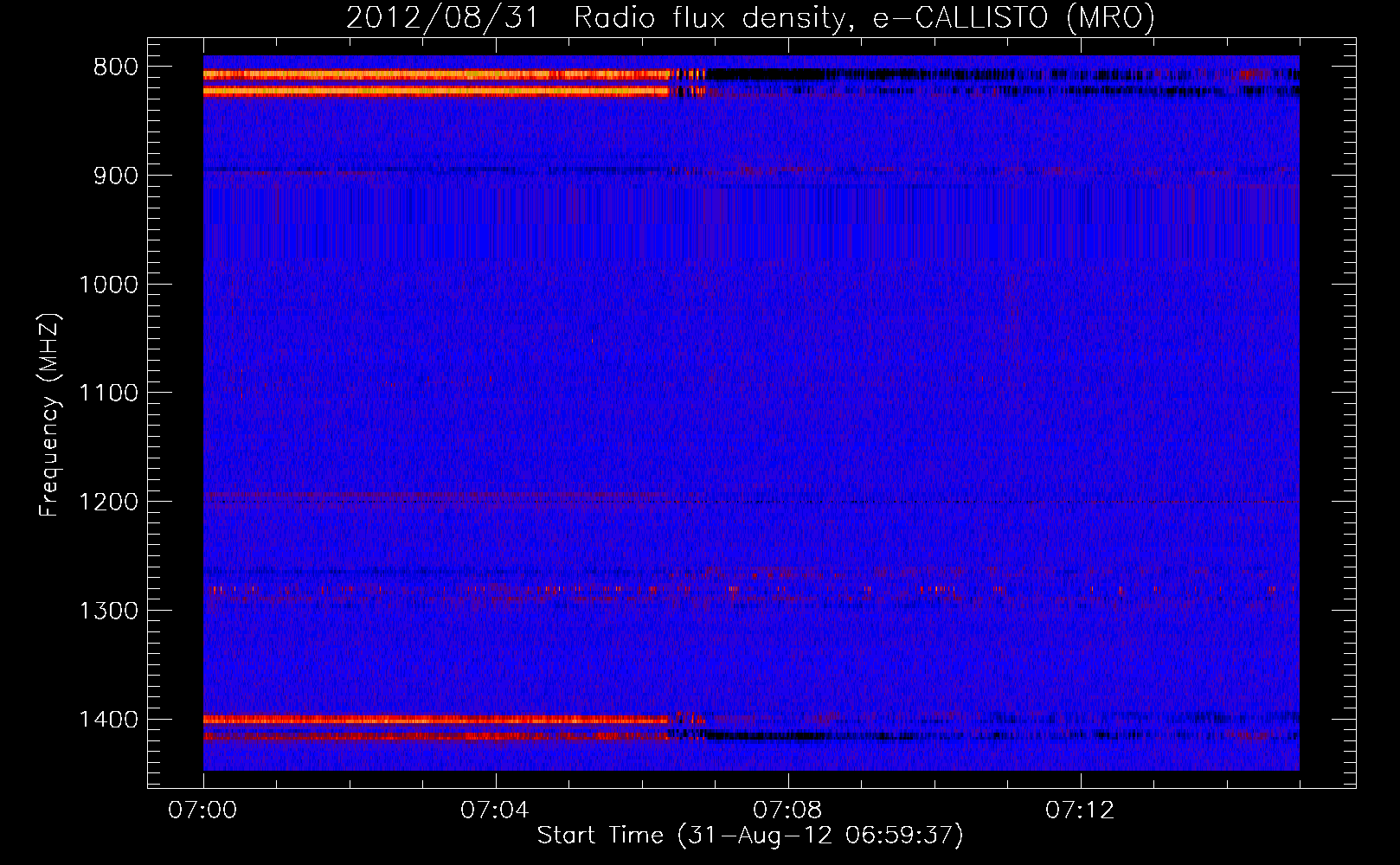
Task: Click the 07:12 time tick label
Action: click(1080, 811)
